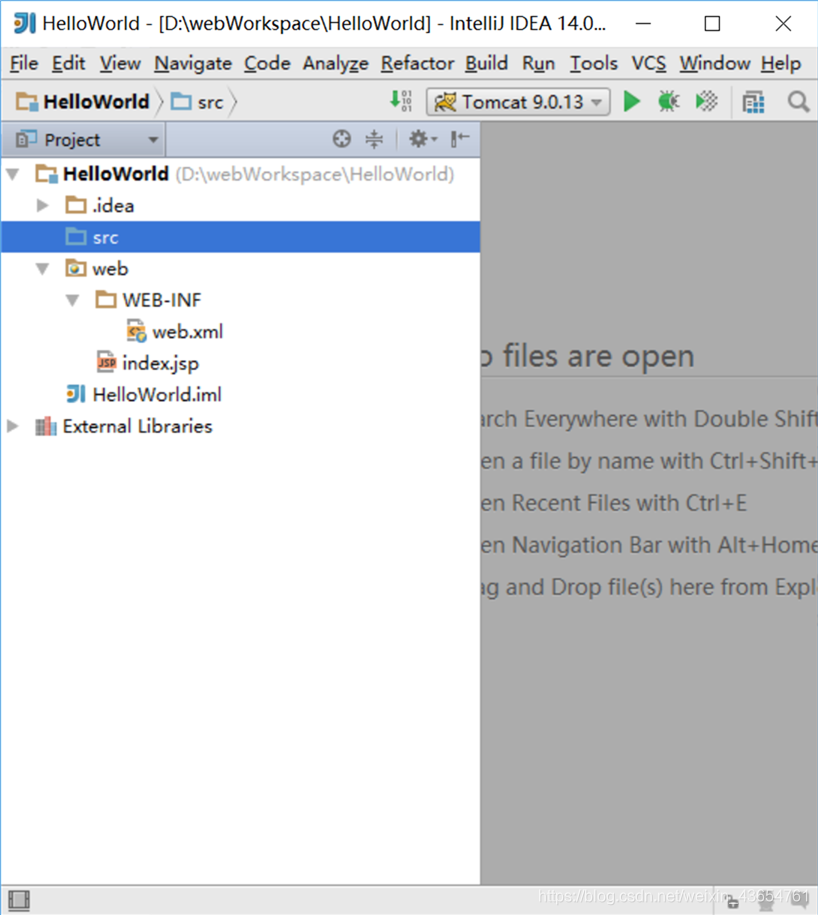The width and height of the screenshot is (818, 915).
Task: Open the View menu
Action: point(120,63)
